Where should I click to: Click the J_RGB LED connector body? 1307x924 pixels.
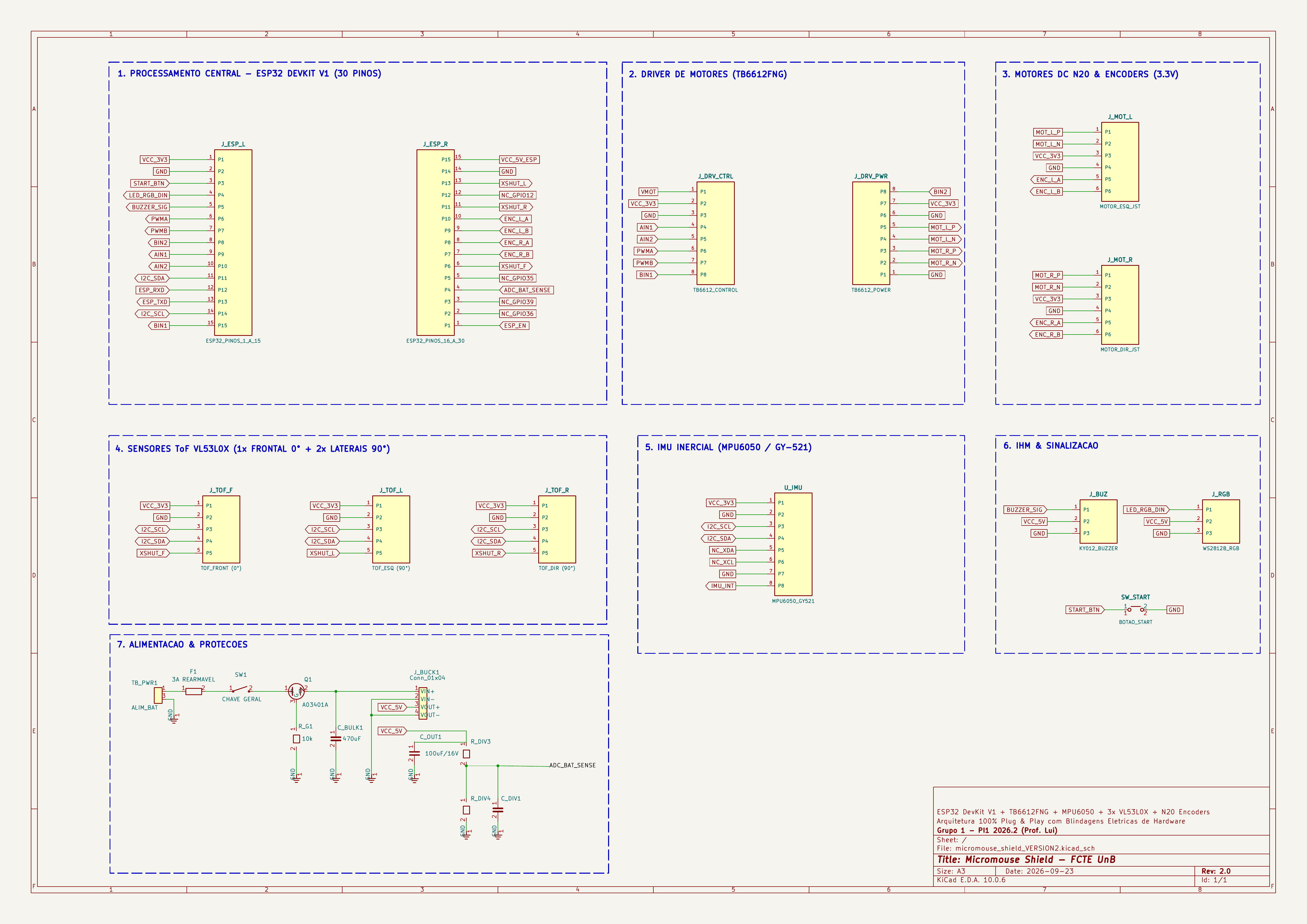(1221, 521)
